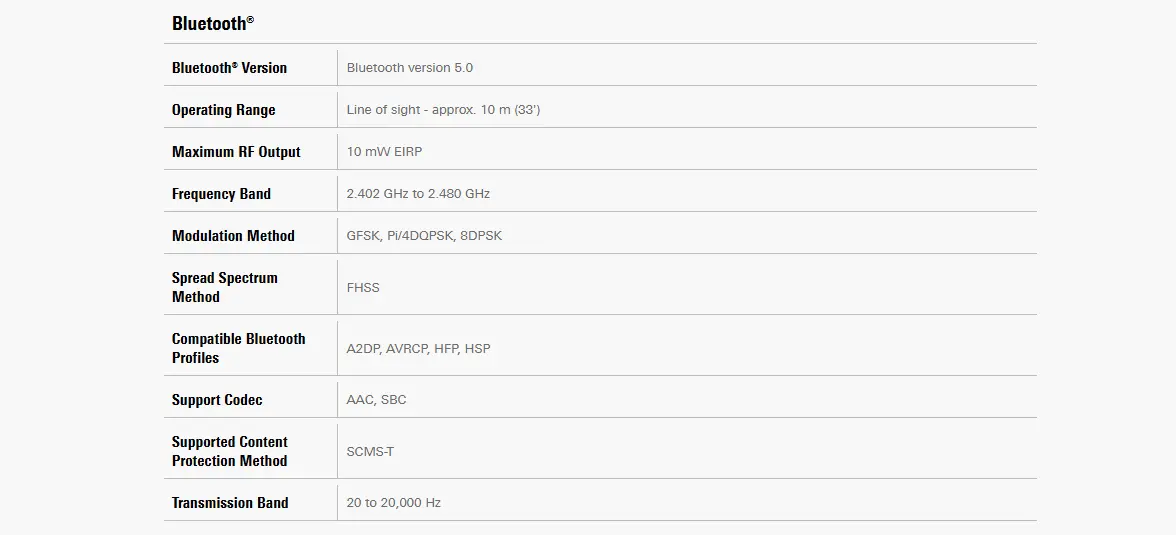The image size is (1176, 535).
Task: Select the Support Codec label
Action: (x=217, y=400)
